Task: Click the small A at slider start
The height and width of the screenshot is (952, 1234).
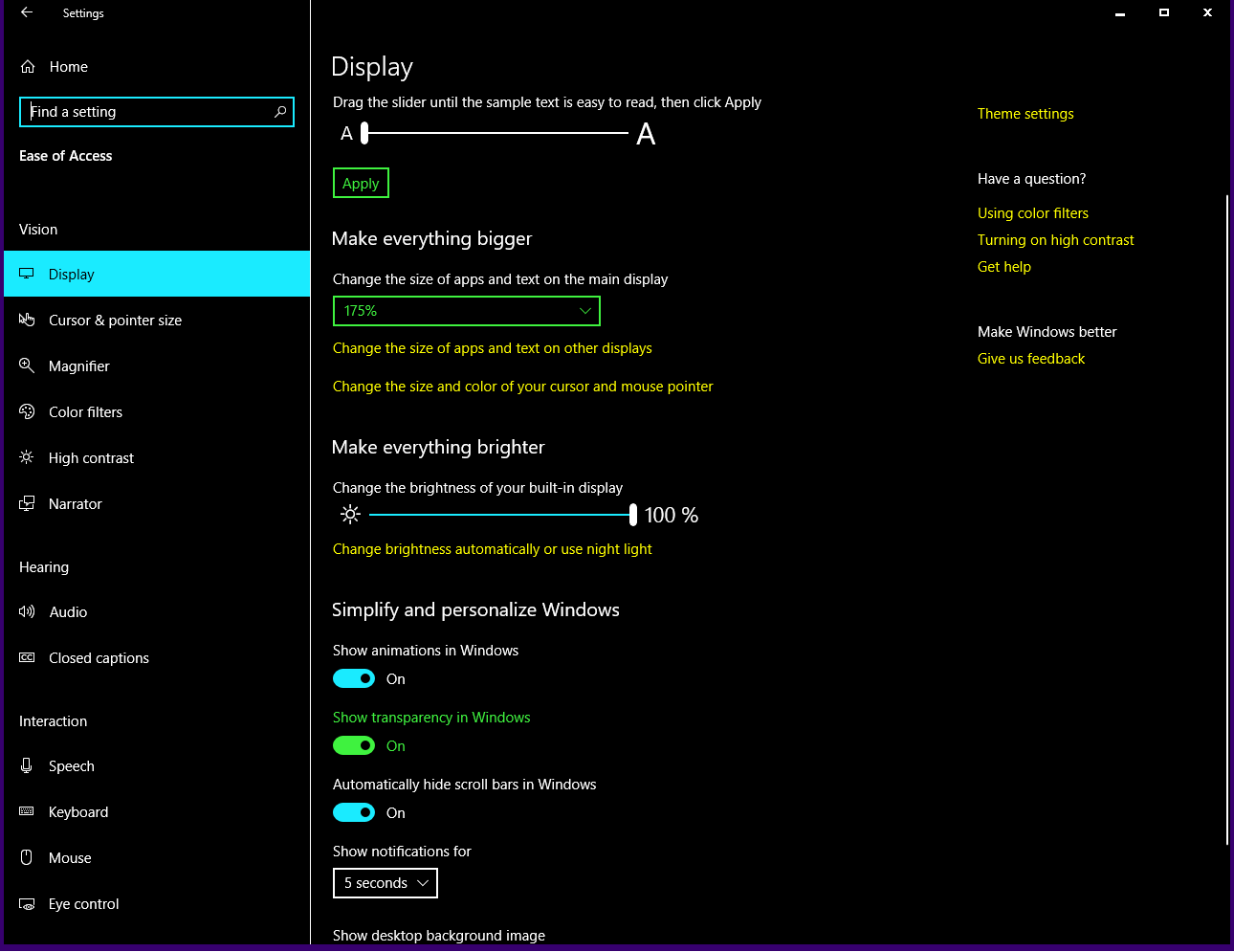Action: (346, 134)
